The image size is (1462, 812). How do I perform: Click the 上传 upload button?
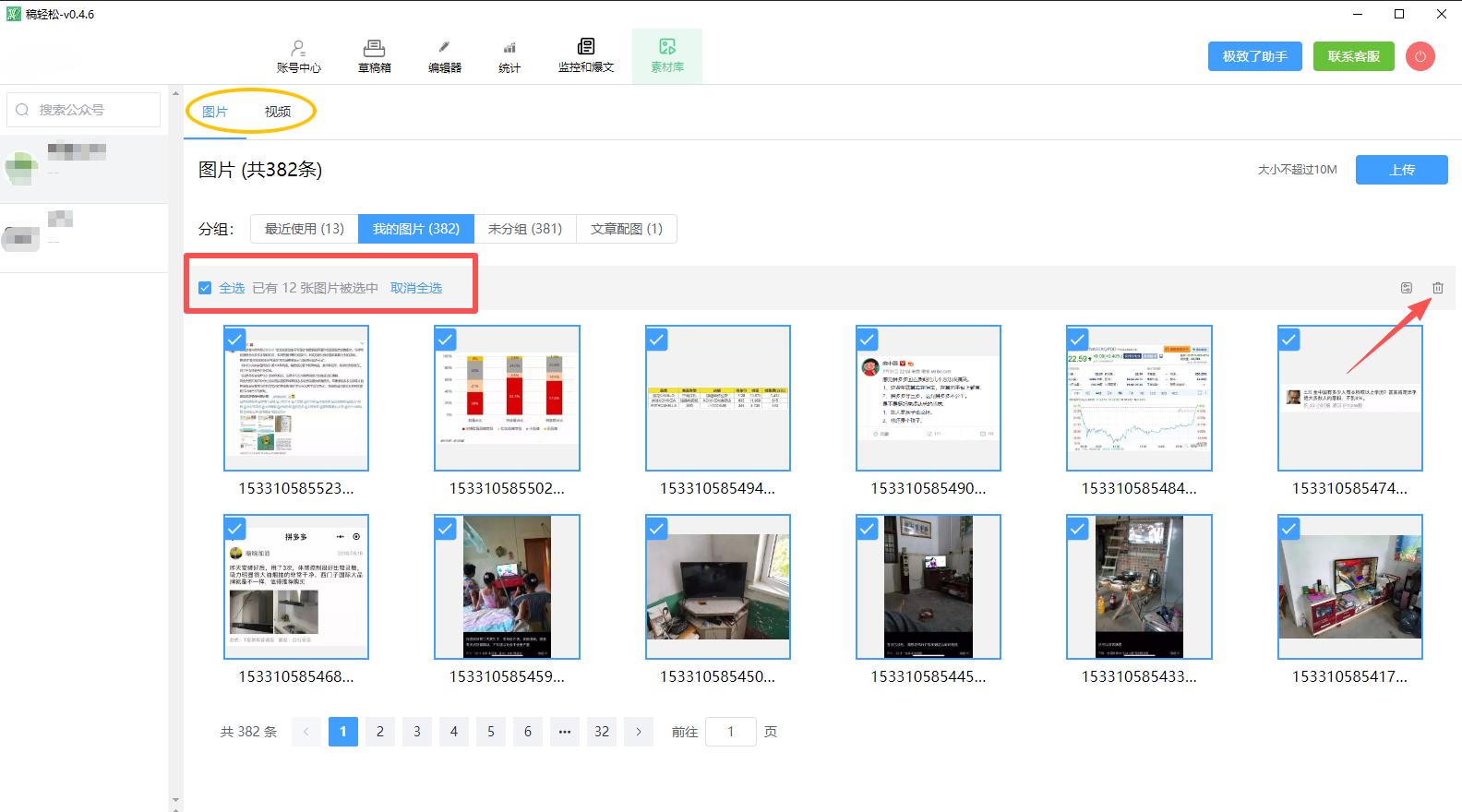click(x=1401, y=170)
